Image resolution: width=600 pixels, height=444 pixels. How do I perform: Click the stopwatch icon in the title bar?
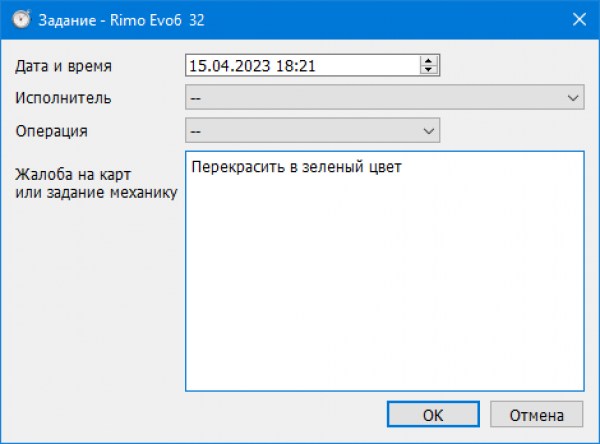click(x=19, y=18)
